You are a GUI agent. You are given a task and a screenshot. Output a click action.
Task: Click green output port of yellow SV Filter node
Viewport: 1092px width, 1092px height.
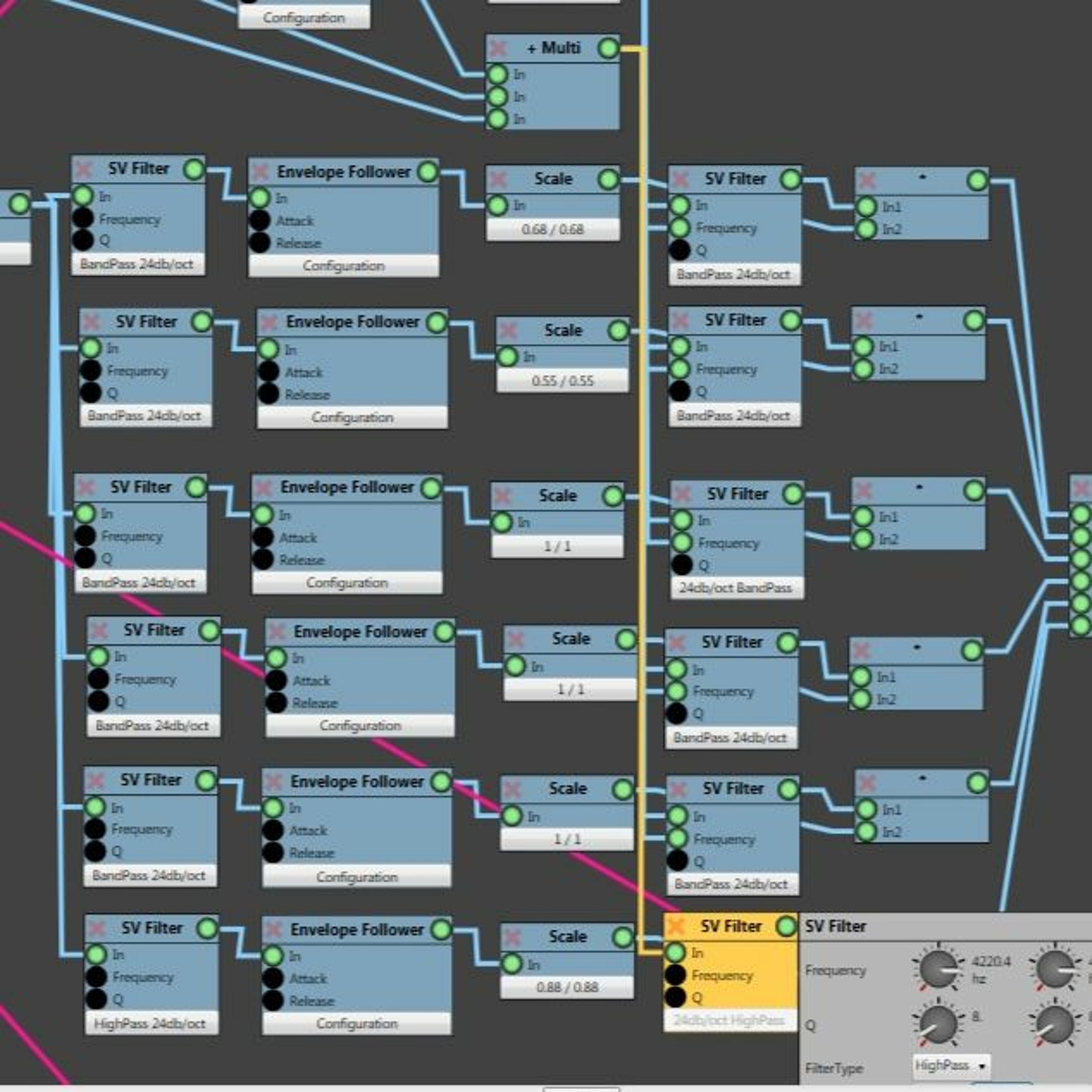point(786,926)
